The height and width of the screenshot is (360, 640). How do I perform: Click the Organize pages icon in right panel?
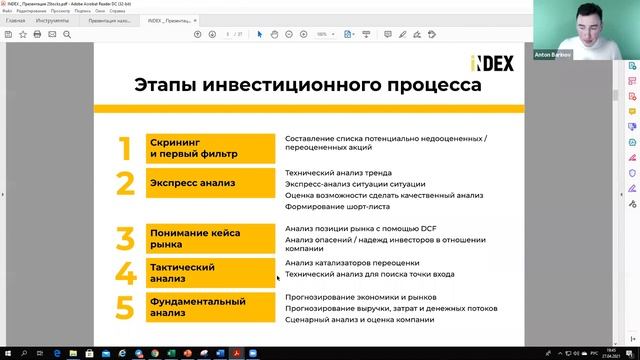point(632,81)
